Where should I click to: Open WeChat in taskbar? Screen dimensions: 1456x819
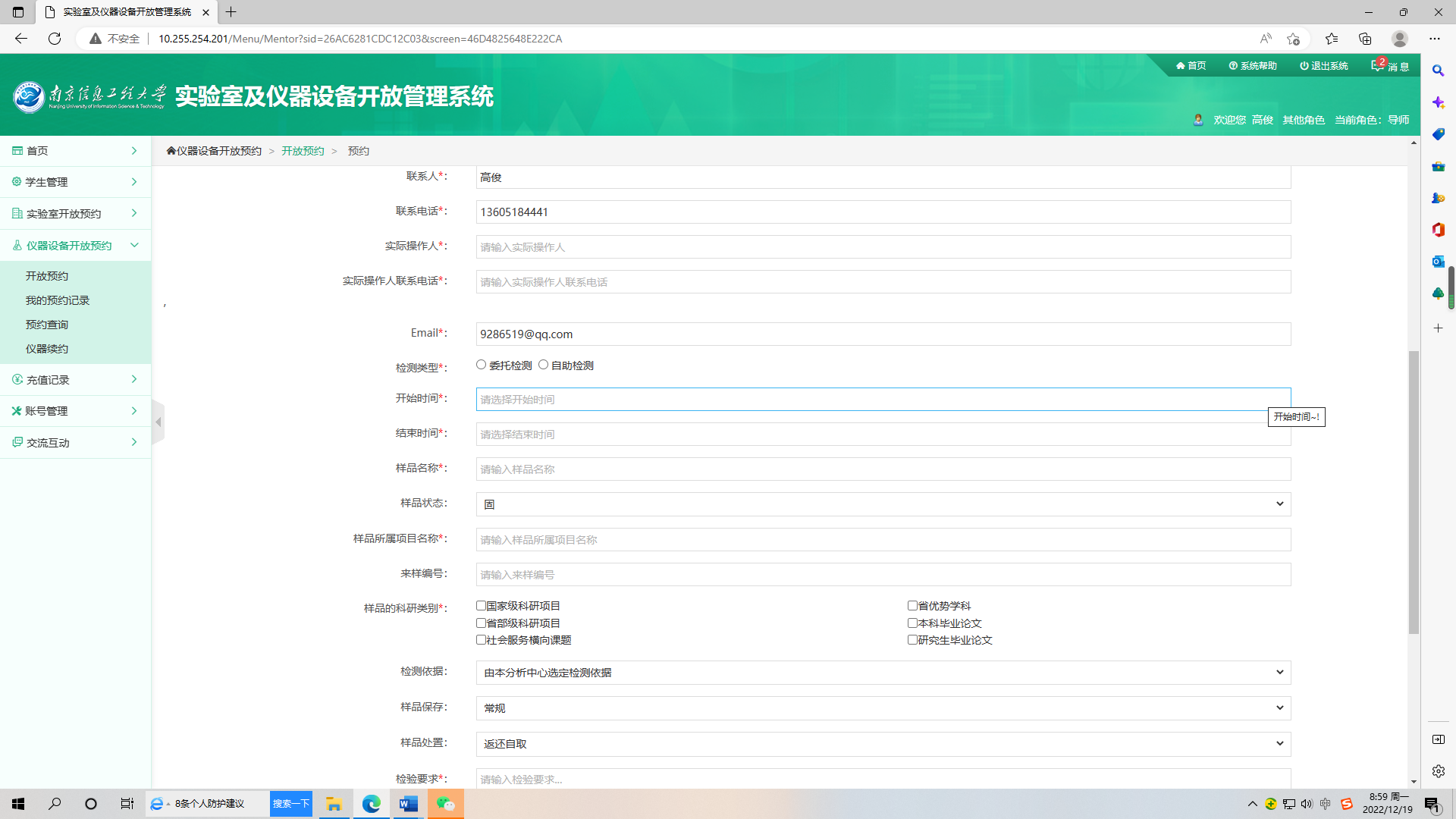click(x=445, y=804)
